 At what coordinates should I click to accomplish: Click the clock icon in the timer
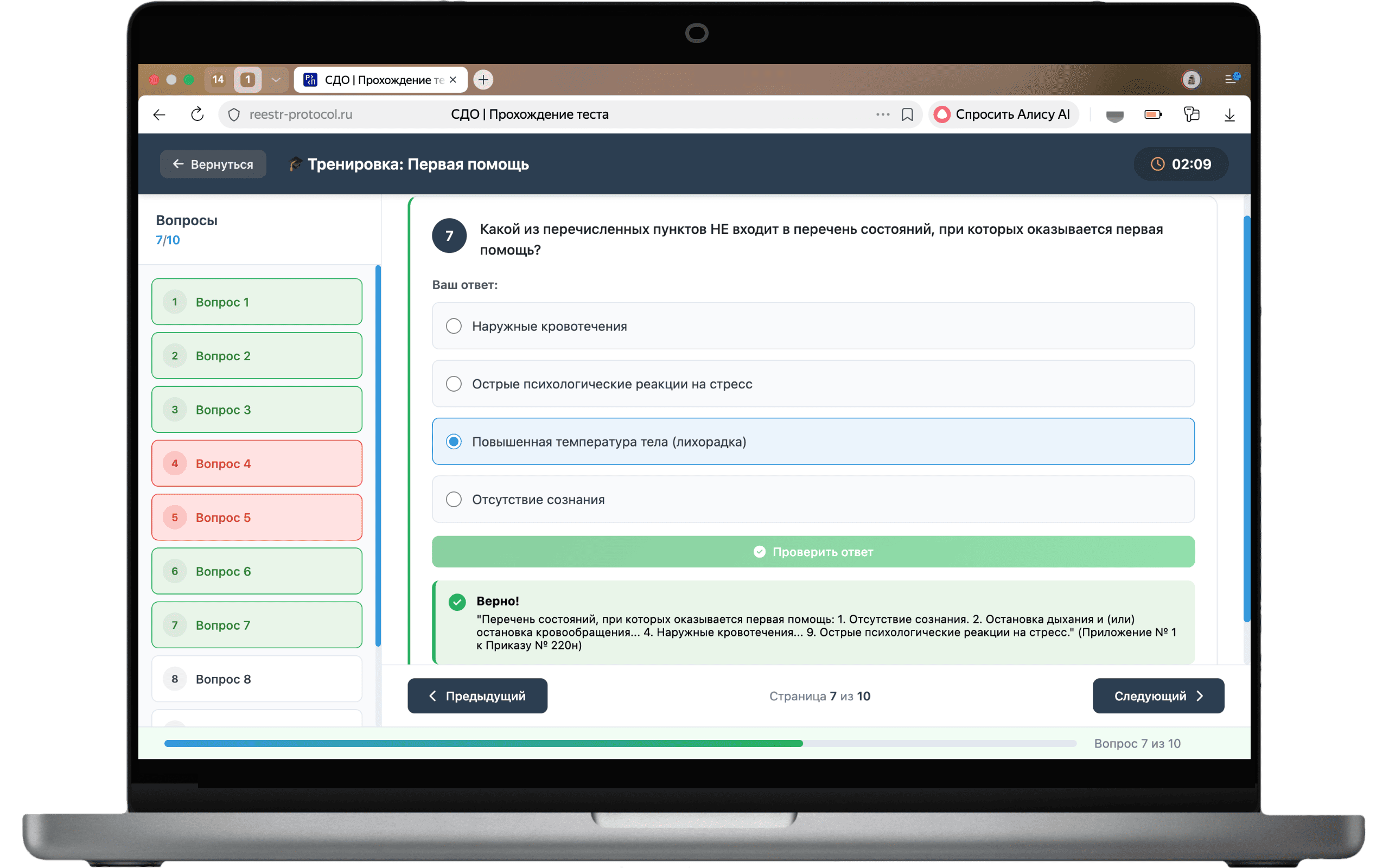(x=1157, y=164)
